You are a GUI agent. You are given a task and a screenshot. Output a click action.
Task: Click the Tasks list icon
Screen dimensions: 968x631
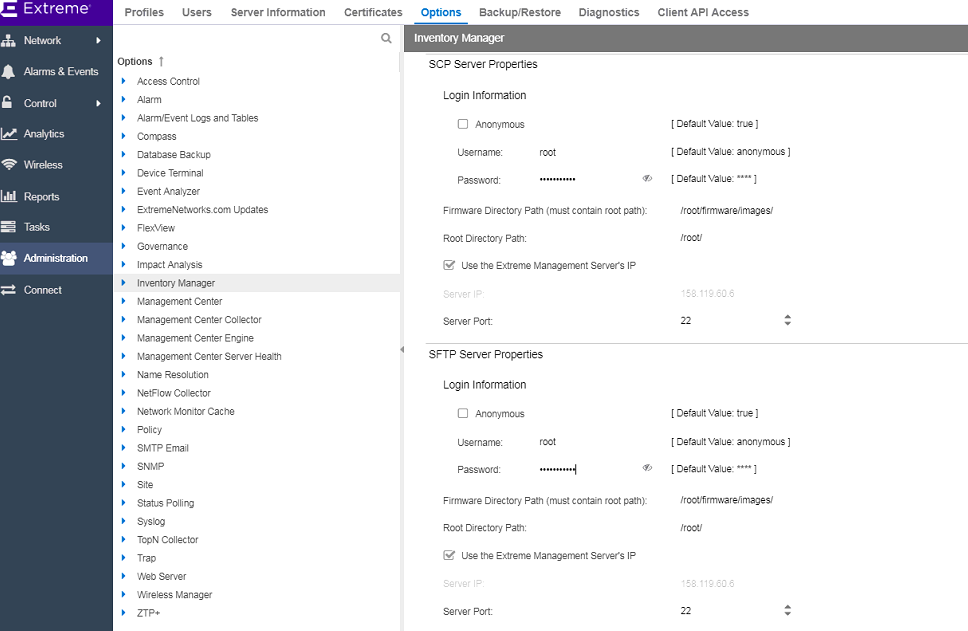[x=9, y=227]
